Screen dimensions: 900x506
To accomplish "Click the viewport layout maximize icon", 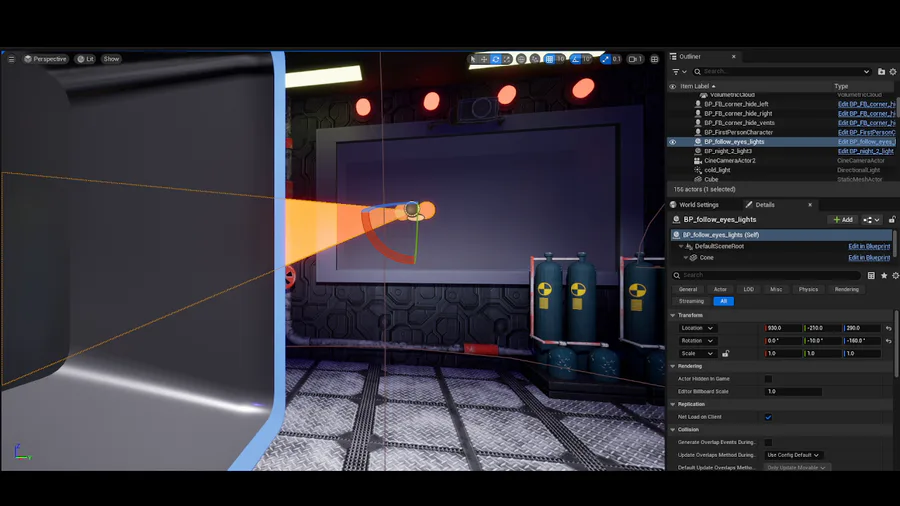I will [x=654, y=59].
